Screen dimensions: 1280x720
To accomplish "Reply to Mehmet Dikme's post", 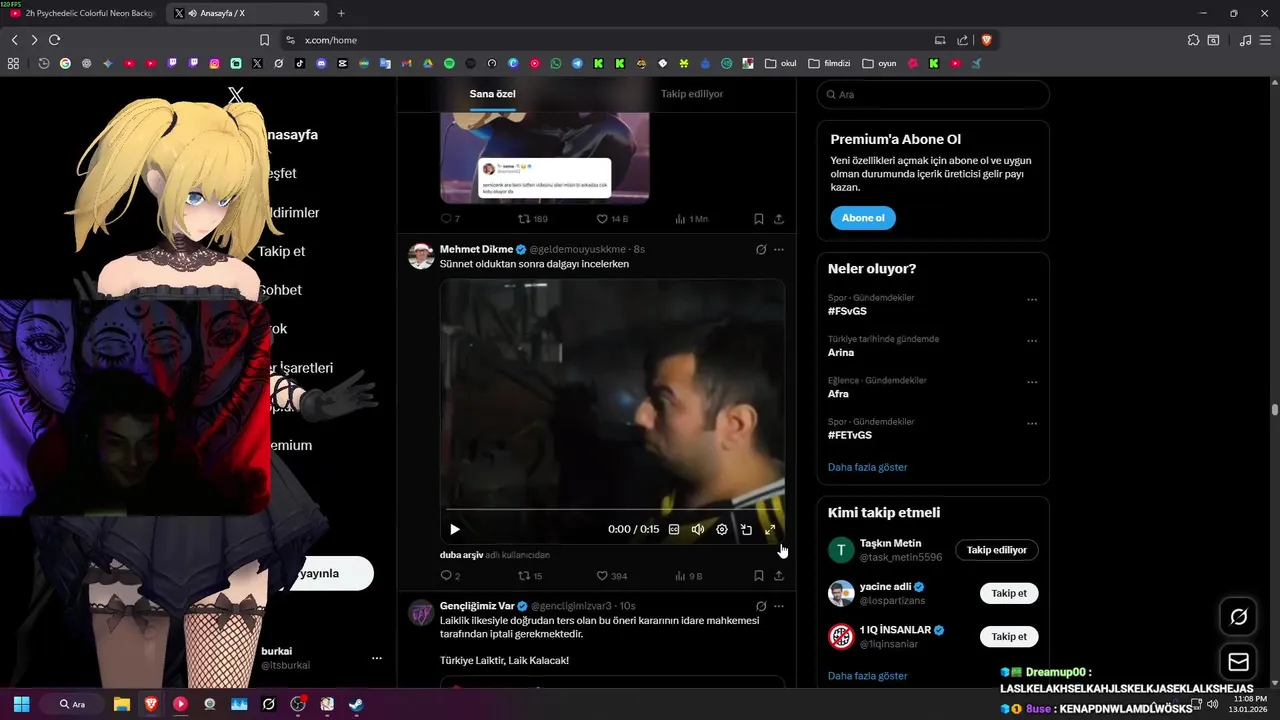I will click(x=450, y=576).
